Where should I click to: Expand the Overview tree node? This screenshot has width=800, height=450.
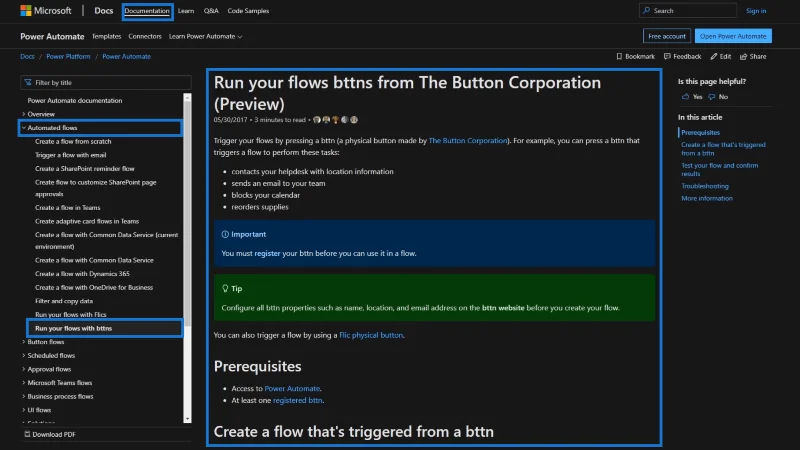[x=23, y=114]
